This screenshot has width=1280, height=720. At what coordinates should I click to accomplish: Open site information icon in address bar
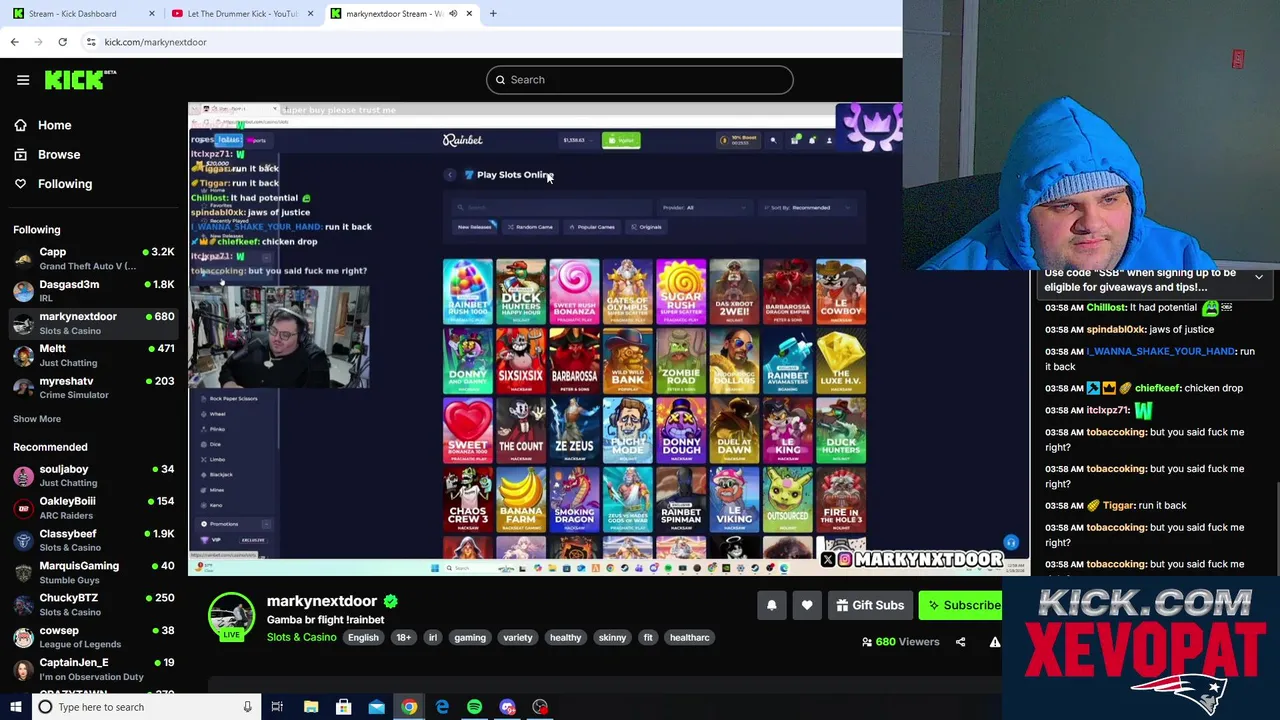tap(91, 42)
